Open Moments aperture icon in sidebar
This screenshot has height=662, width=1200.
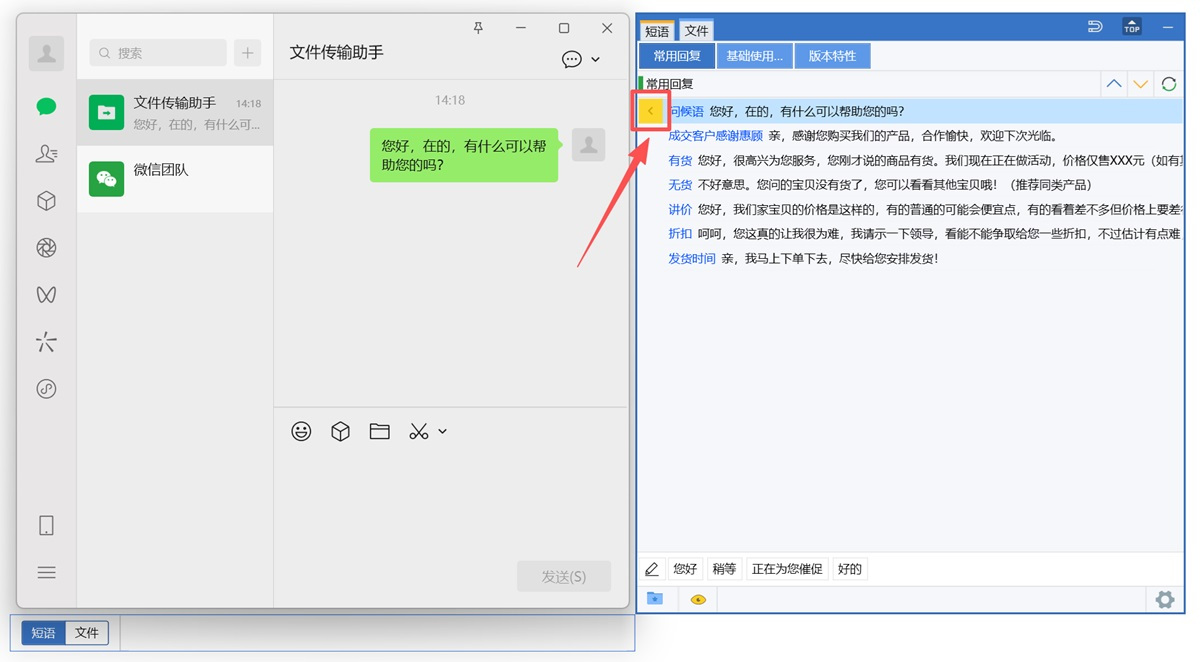tap(46, 248)
